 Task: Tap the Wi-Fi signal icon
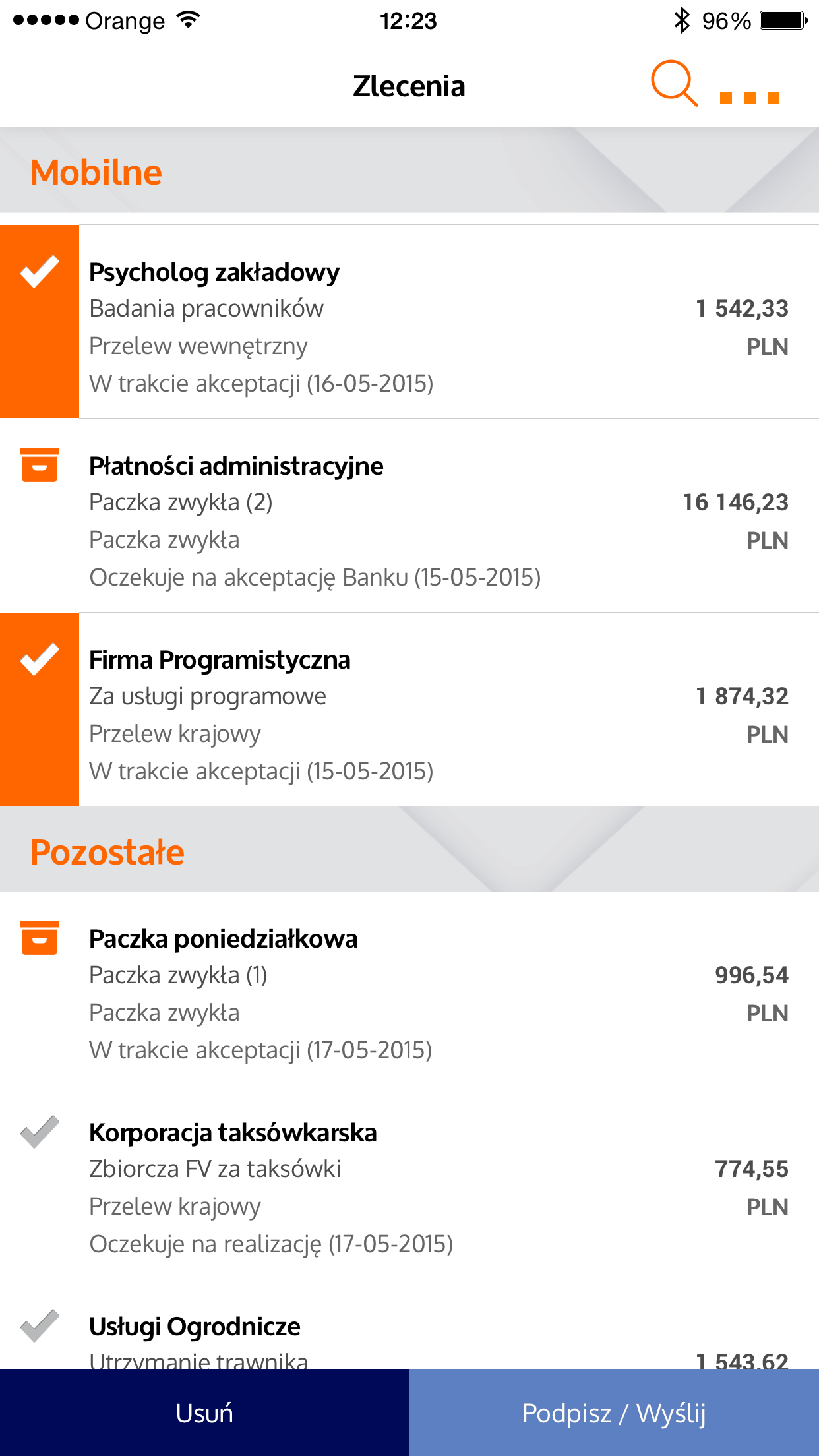tap(189, 20)
